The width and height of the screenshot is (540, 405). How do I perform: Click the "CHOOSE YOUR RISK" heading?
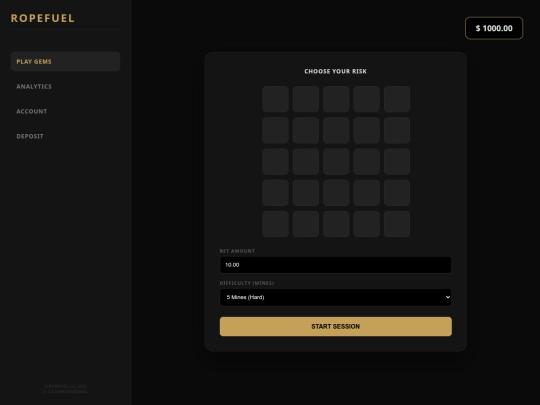click(x=335, y=71)
